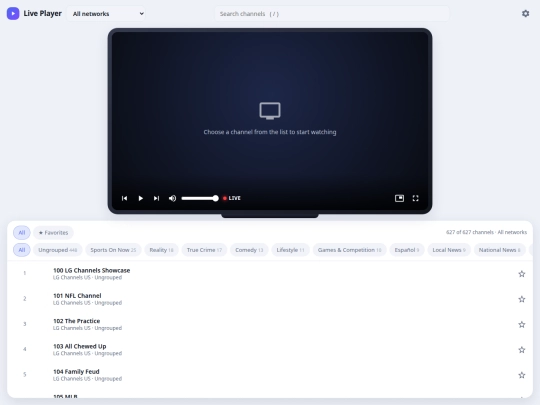Favorite 100 LG Channels Showcase star
This screenshot has width=540, height=405.
coord(521,274)
